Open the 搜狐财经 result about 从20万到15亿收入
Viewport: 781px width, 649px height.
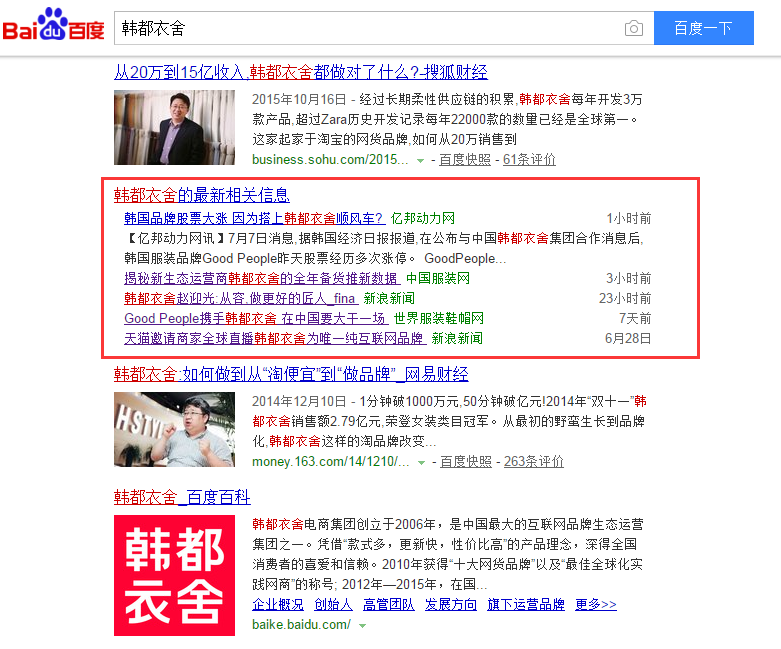pos(301,72)
